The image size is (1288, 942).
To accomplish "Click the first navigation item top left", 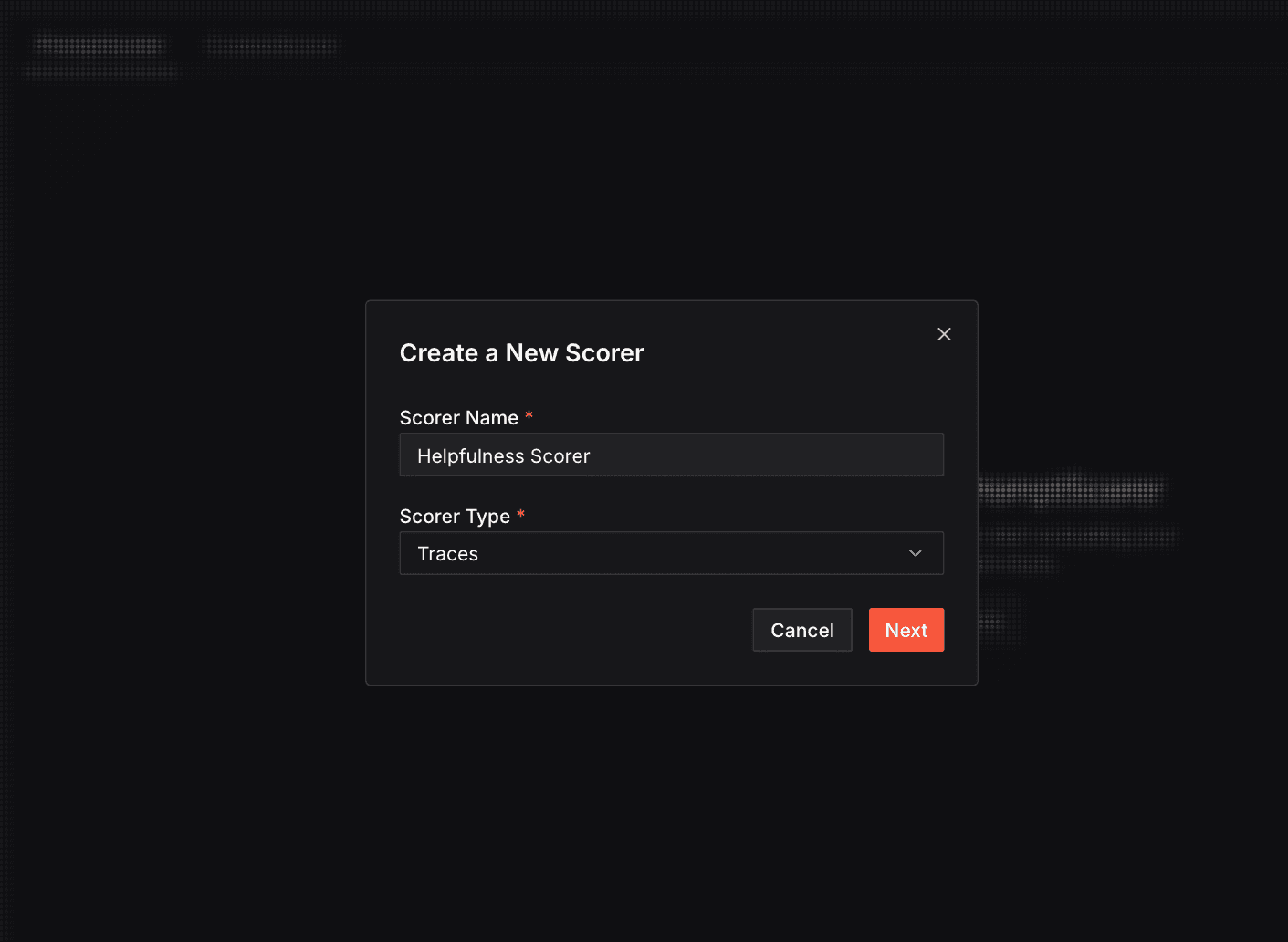I will click(99, 44).
